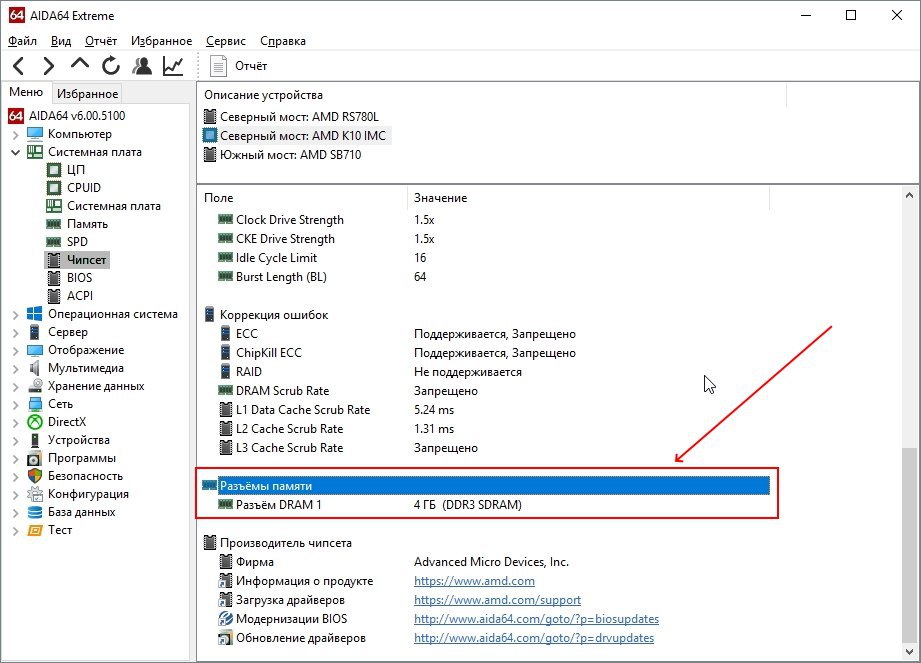Viewport: 921px width, 663px height.
Task: Click the Windows logo icon of Операционная система
Action: tap(35, 314)
